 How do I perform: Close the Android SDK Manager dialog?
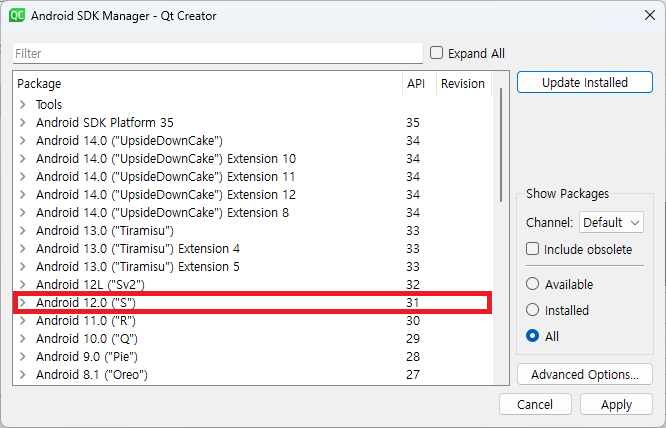649,15
